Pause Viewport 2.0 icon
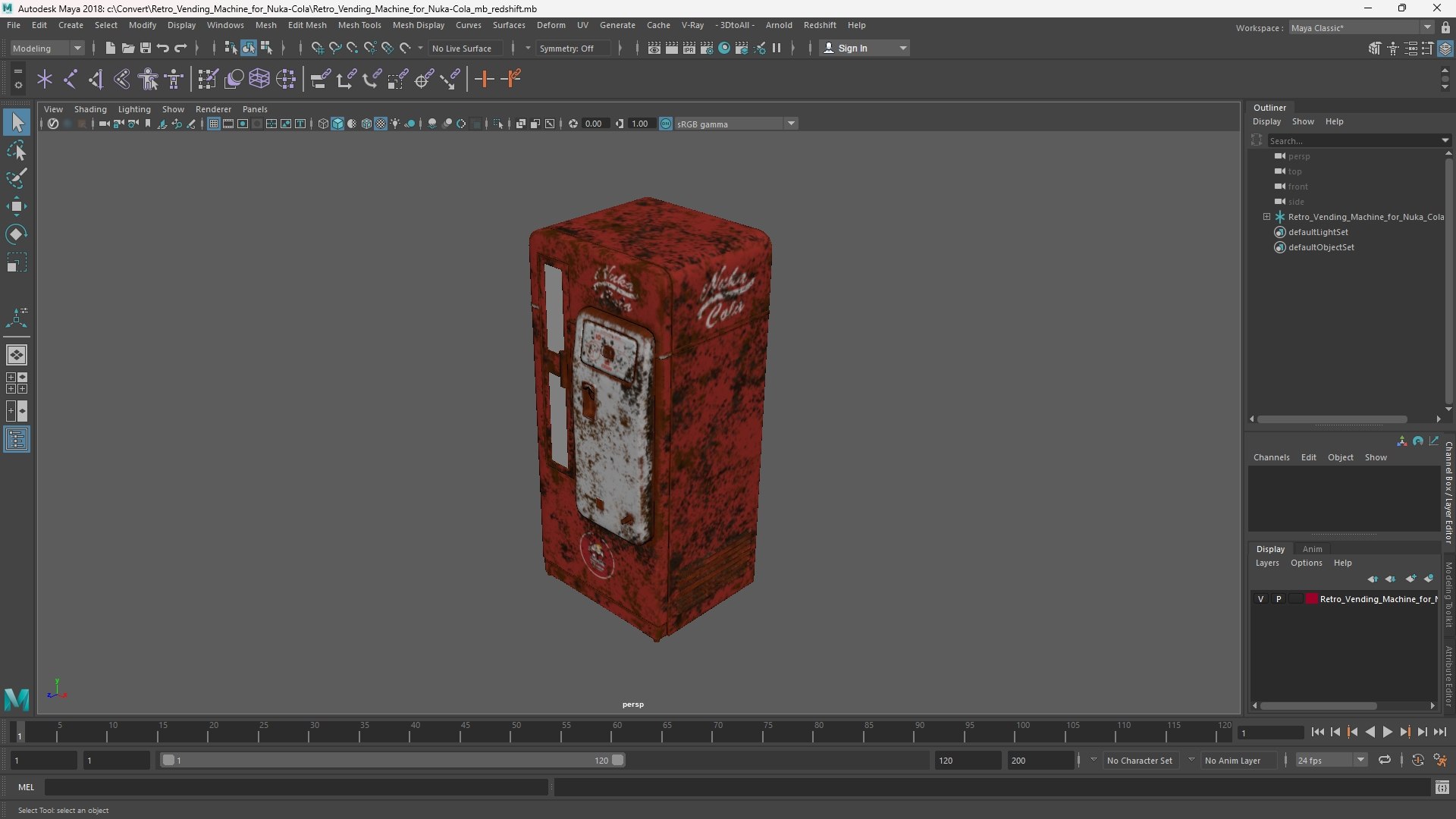This screenshot has width=1456, height=819. click(777, 48)
